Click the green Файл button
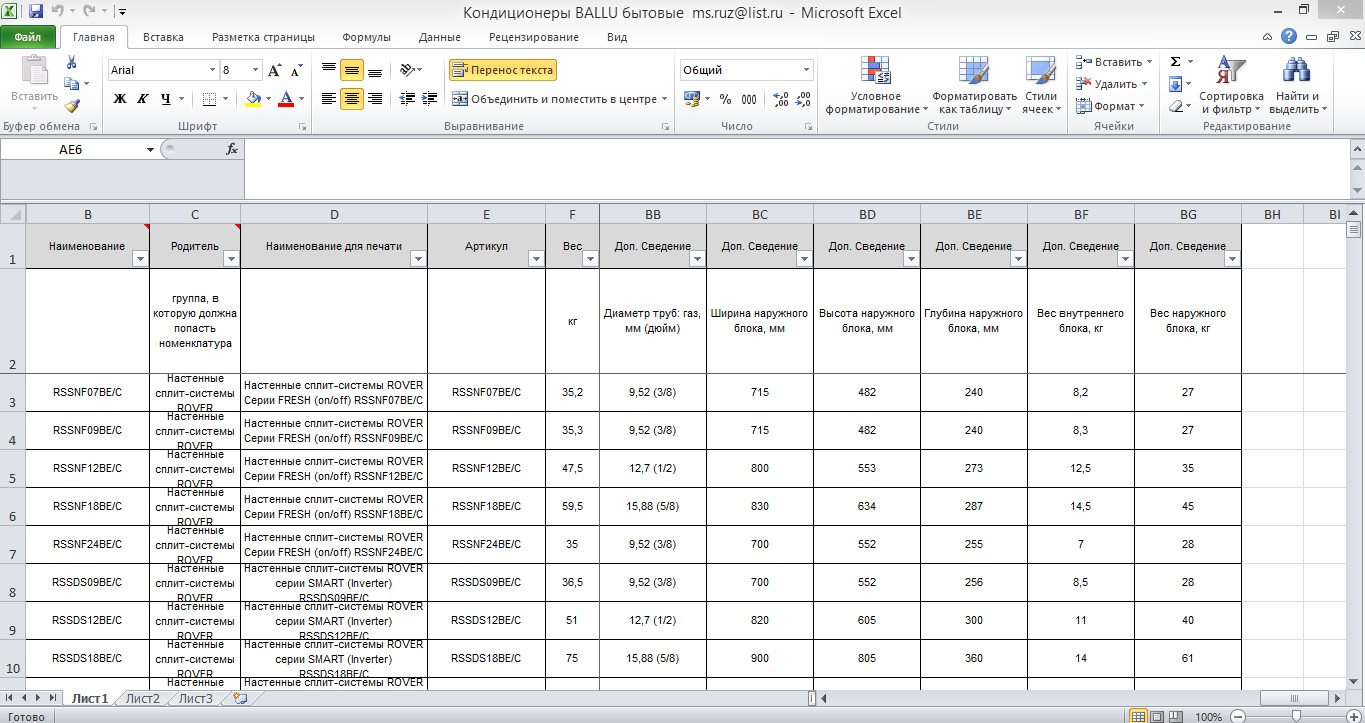 [28, 37]
